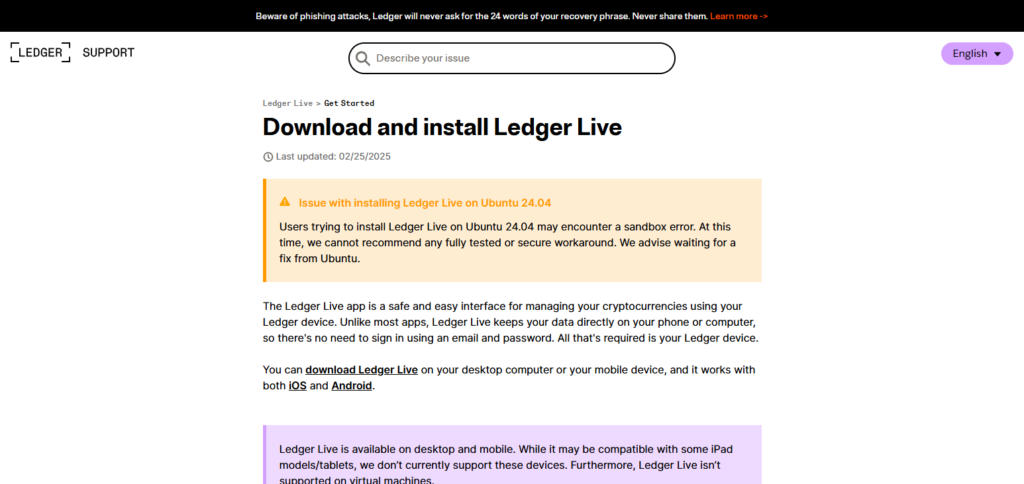Open the English language dropdown
Image resolution: width=1024 pixels, height=484 pixels.
976,54
